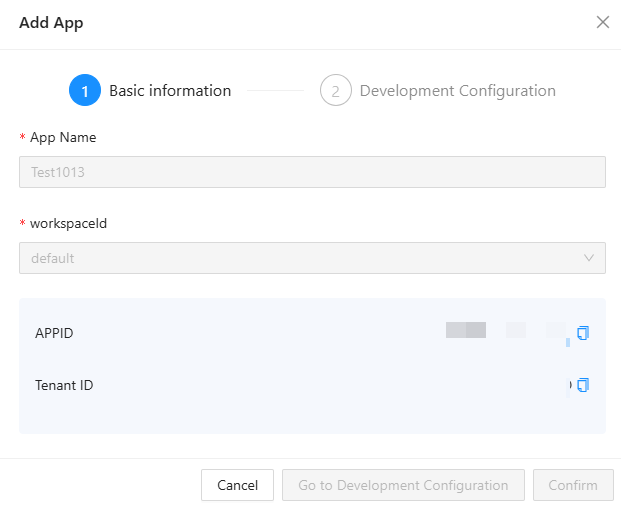Click the connector line between steps
The height and width of the screenshot is (510, 621).
tap(276, 91)
